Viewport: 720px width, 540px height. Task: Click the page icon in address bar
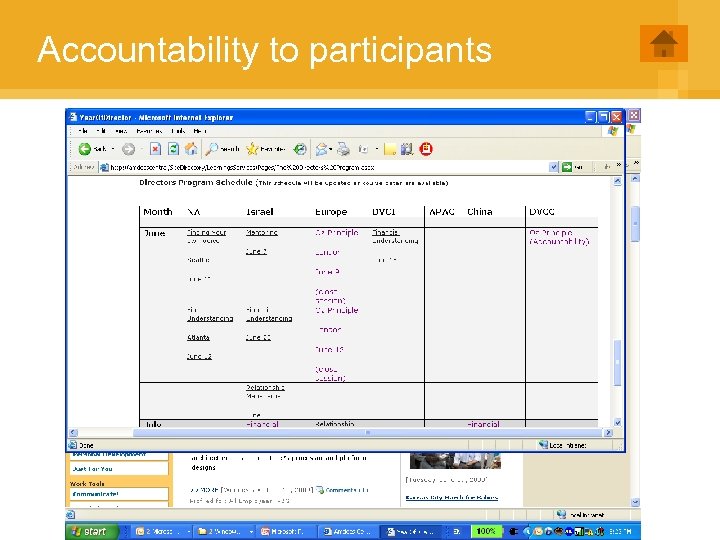[x=104, y=168]
